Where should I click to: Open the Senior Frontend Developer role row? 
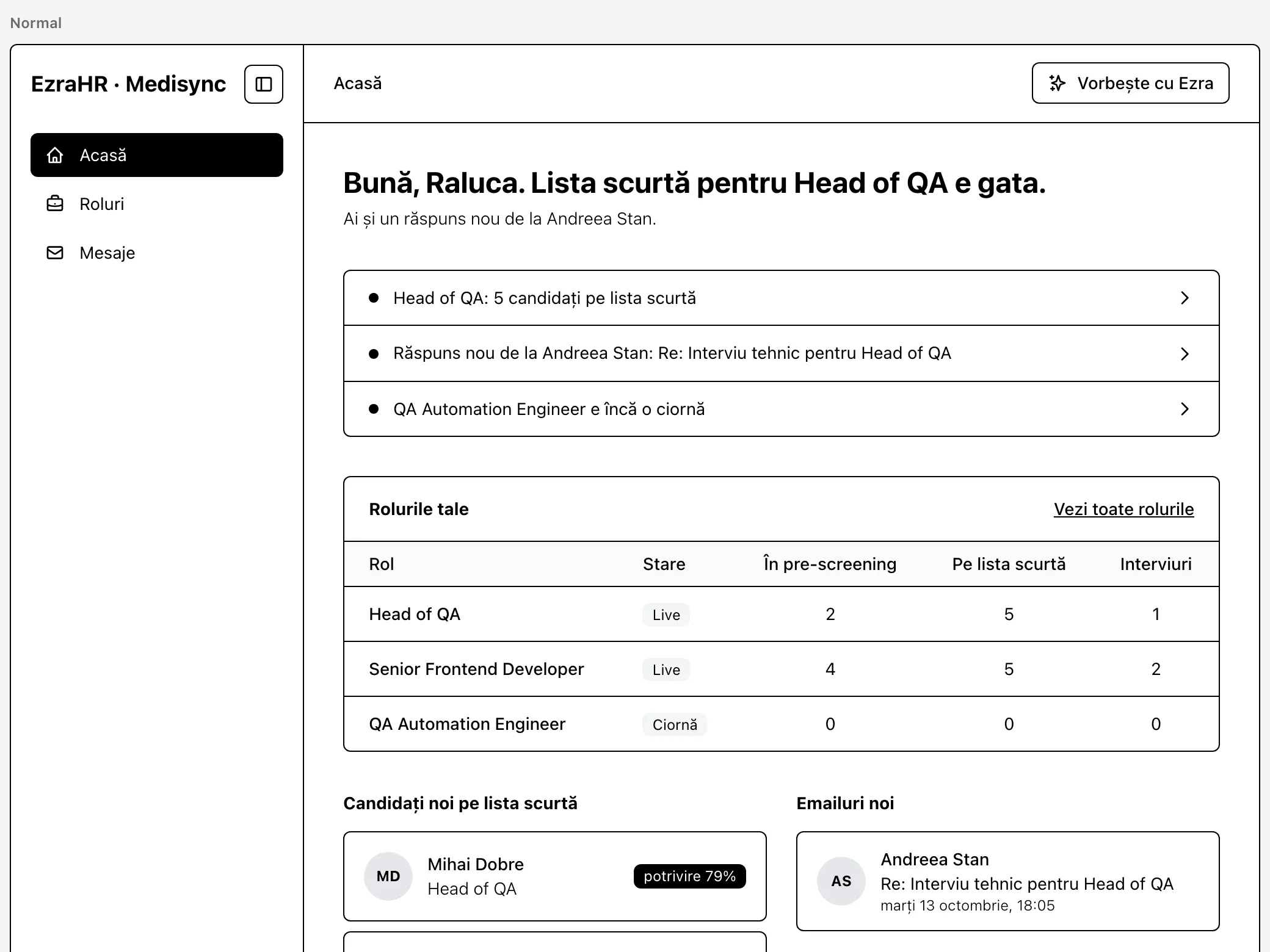click(x=781, y=669)
